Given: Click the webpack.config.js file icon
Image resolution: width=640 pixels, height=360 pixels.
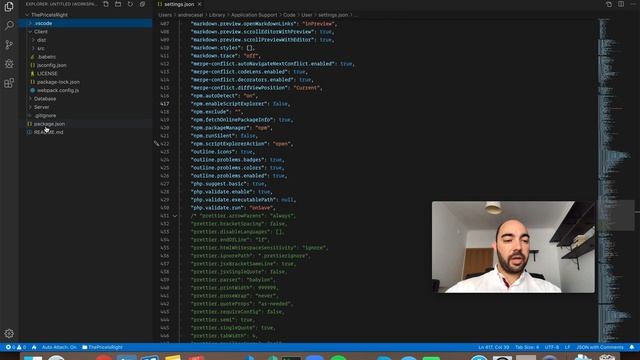Looking at the screenshot, I should (33, 90).
